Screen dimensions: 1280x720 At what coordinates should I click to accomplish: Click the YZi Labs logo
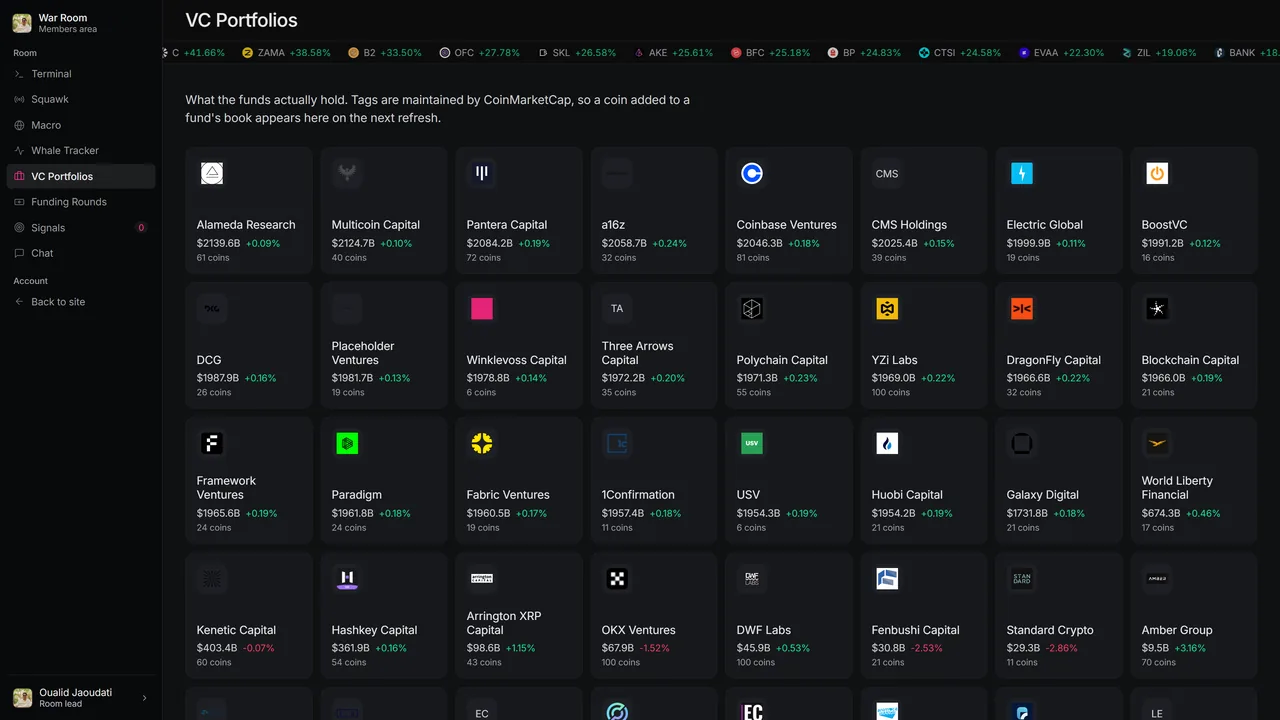coord(887,309)
